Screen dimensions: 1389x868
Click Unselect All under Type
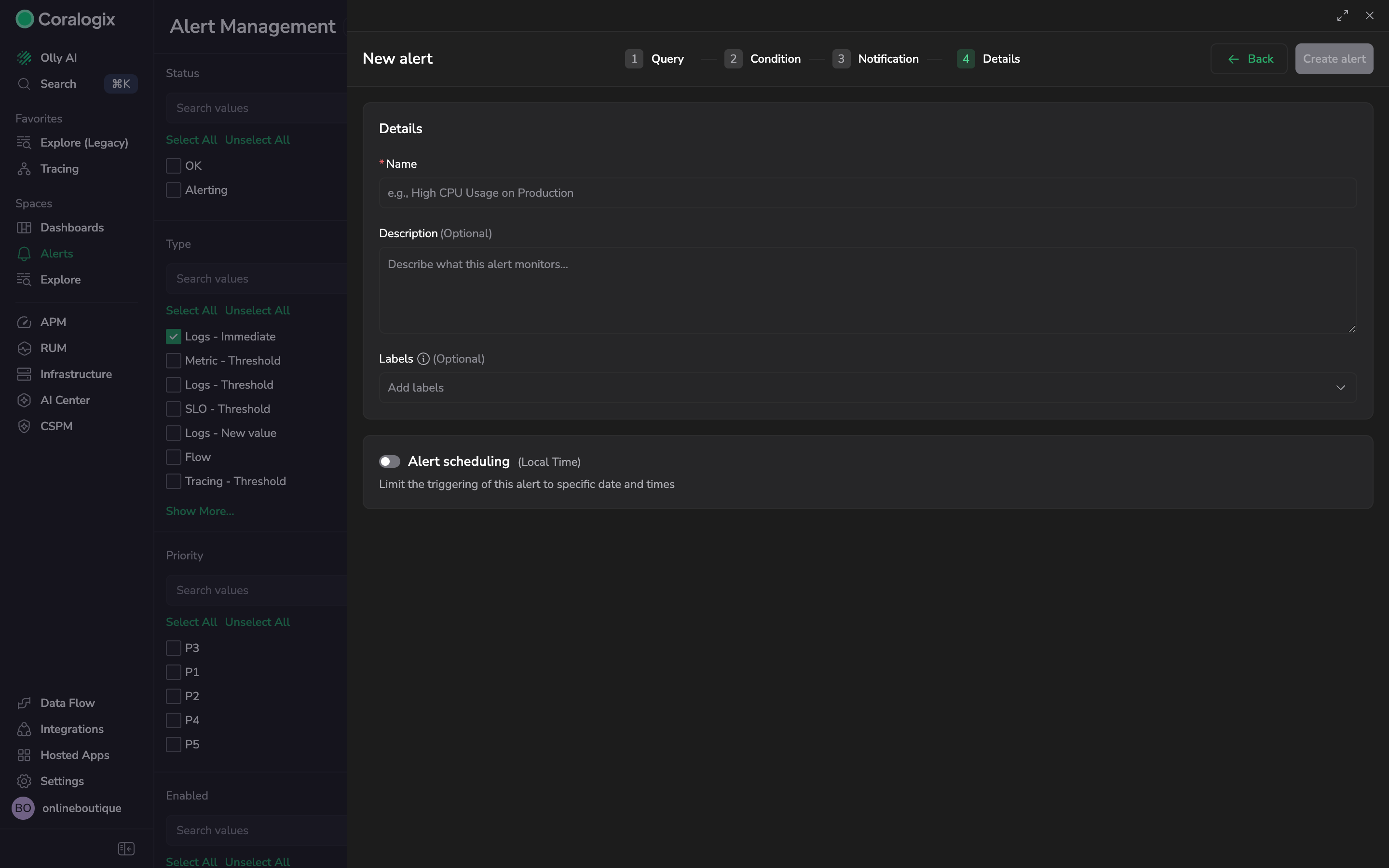click(257, 311)
